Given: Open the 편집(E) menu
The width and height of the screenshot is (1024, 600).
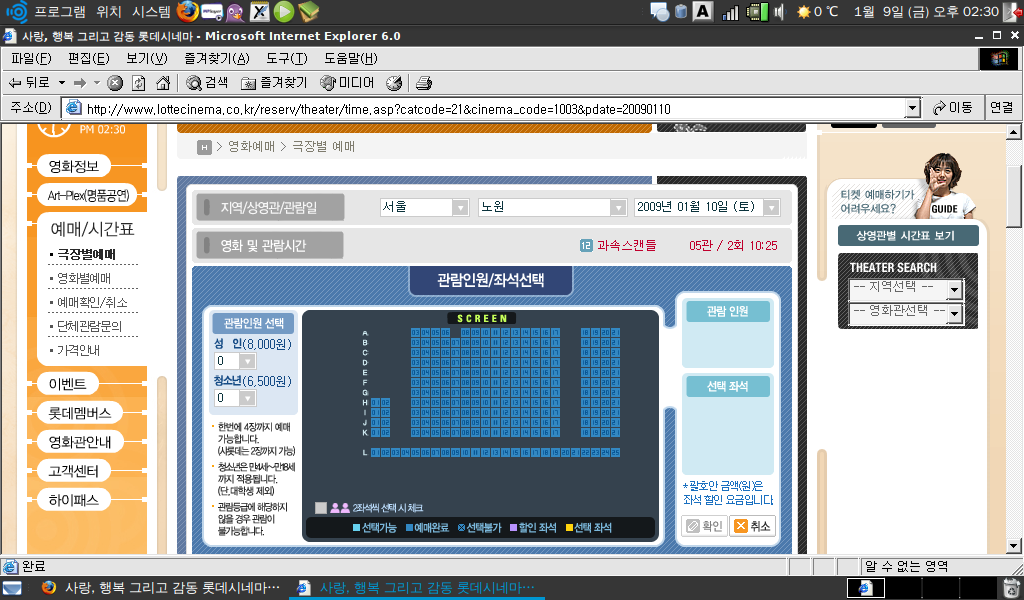Looking at the screenshot, I should (89, 59).
